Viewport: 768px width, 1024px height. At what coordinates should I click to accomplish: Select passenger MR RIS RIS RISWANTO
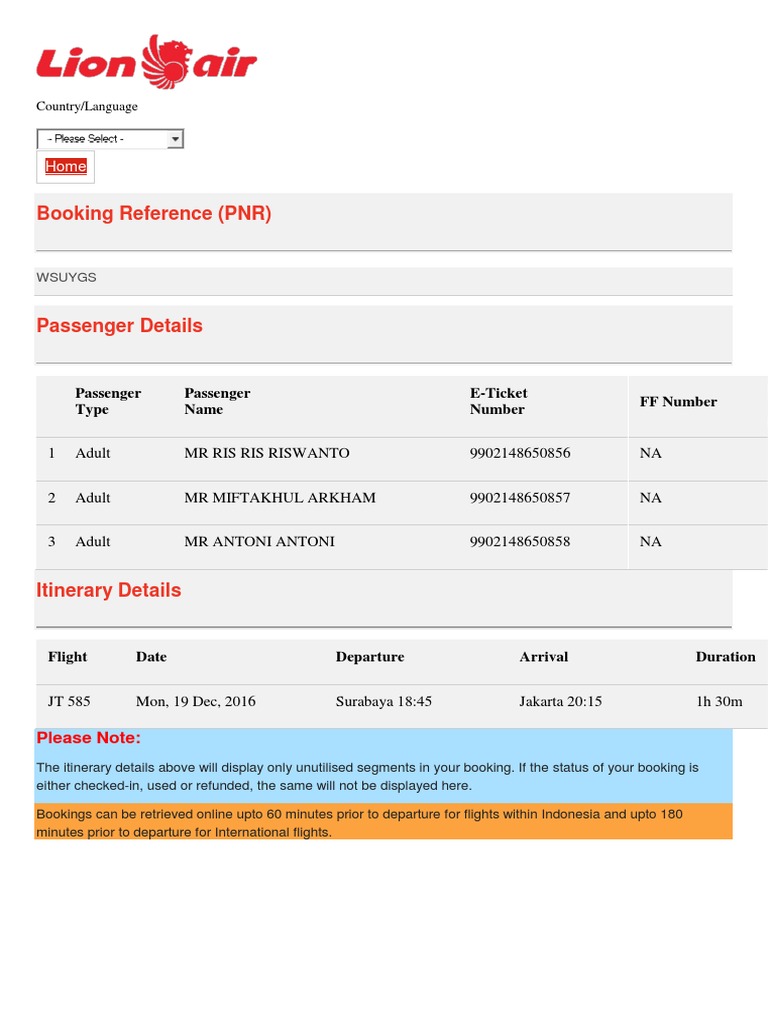point(267,453)
